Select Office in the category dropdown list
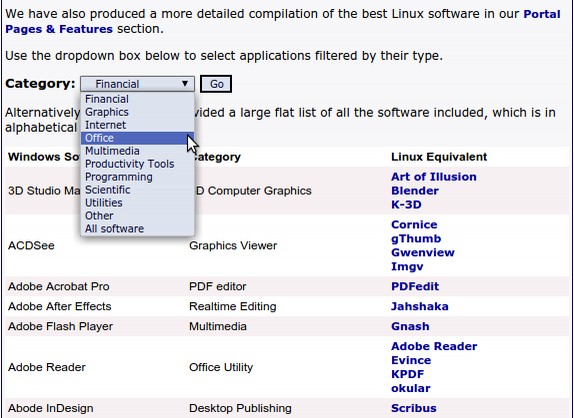 pos(137,138)
